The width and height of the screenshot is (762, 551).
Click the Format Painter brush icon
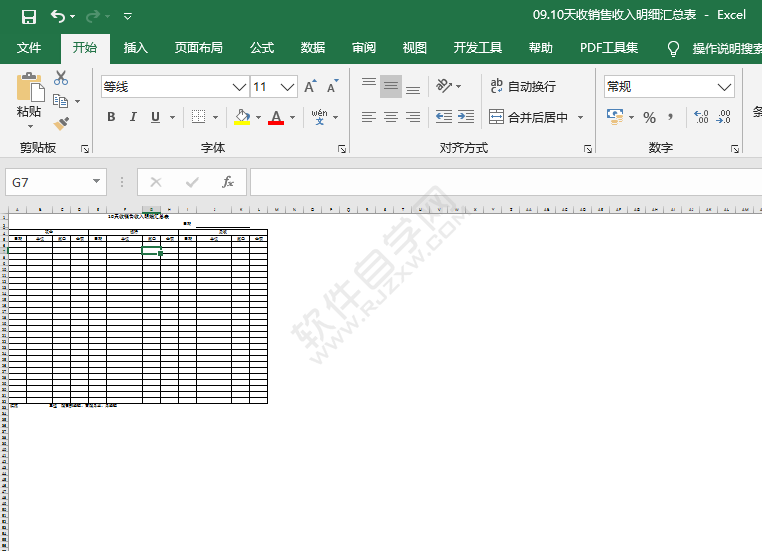tap(61, 124)
